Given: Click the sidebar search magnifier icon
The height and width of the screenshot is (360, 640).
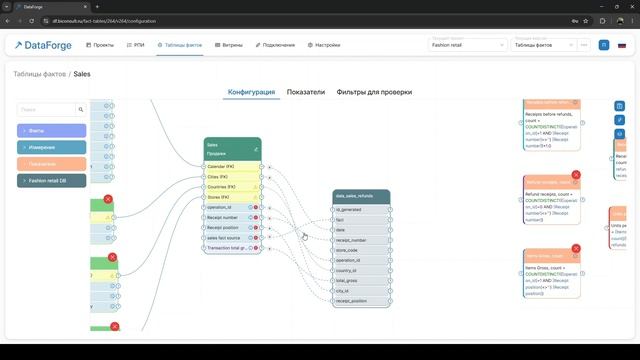Looking at the screenshot, I should click(81, 109).
